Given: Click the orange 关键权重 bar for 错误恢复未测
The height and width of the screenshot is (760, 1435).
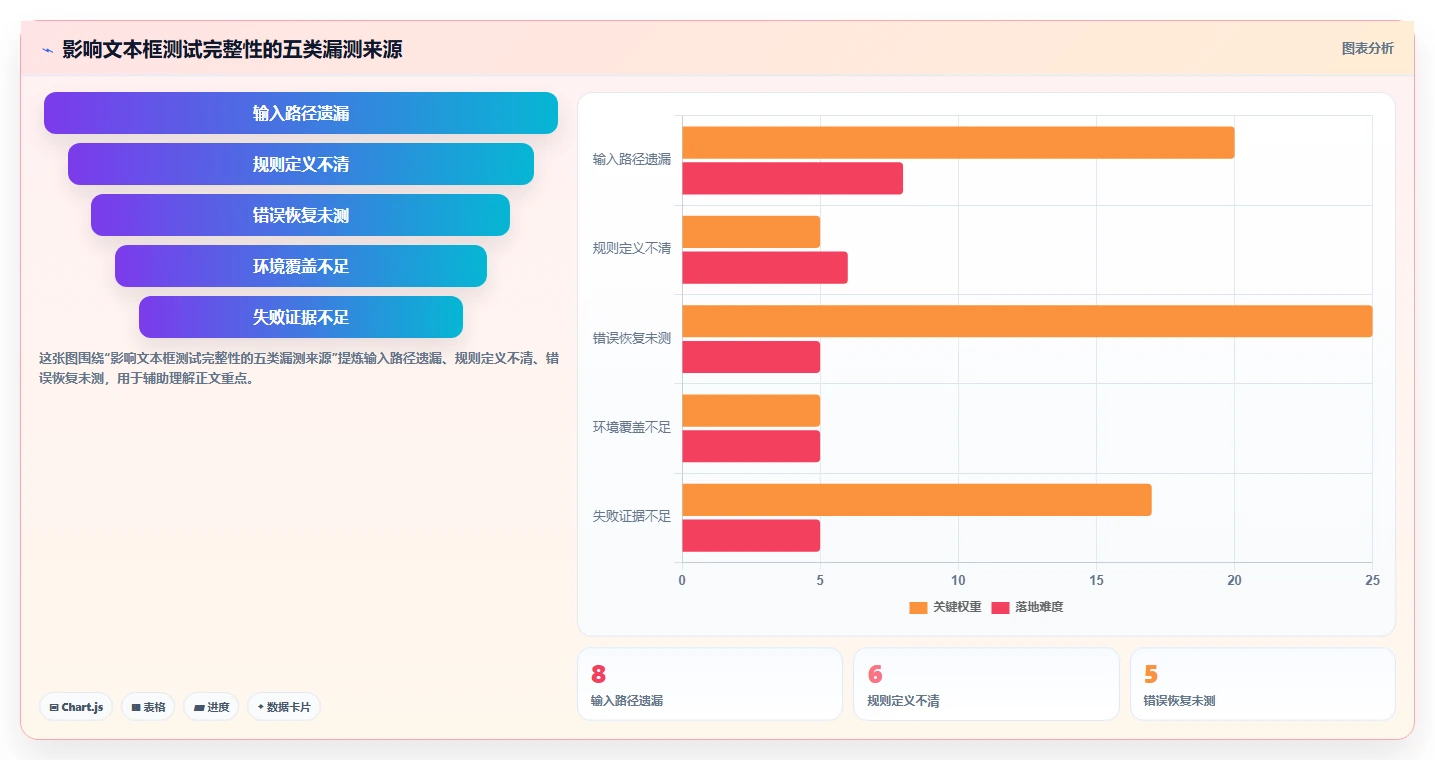Looking at the screenshot, I should [1027, 321].
